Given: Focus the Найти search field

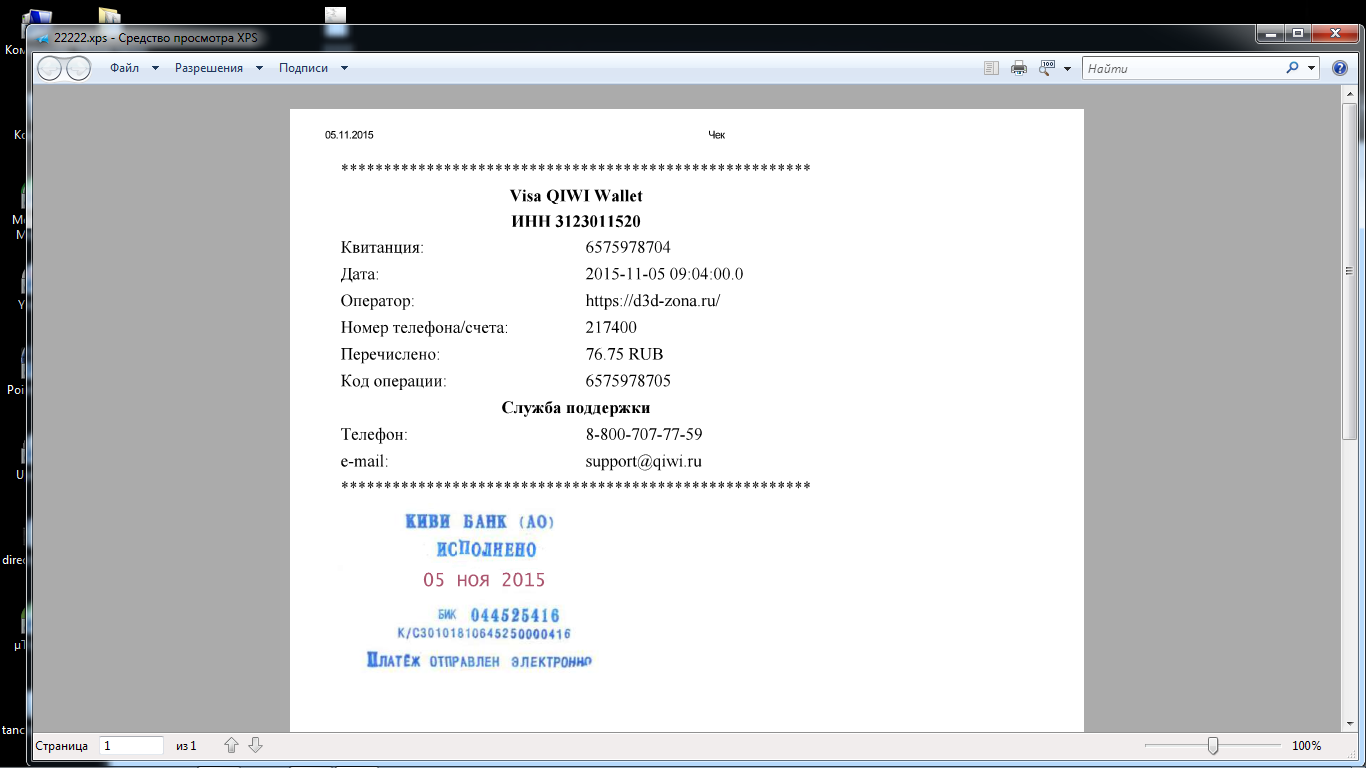Looking at the screenshot, I should pyautogui.click(x=1182, y=69).
